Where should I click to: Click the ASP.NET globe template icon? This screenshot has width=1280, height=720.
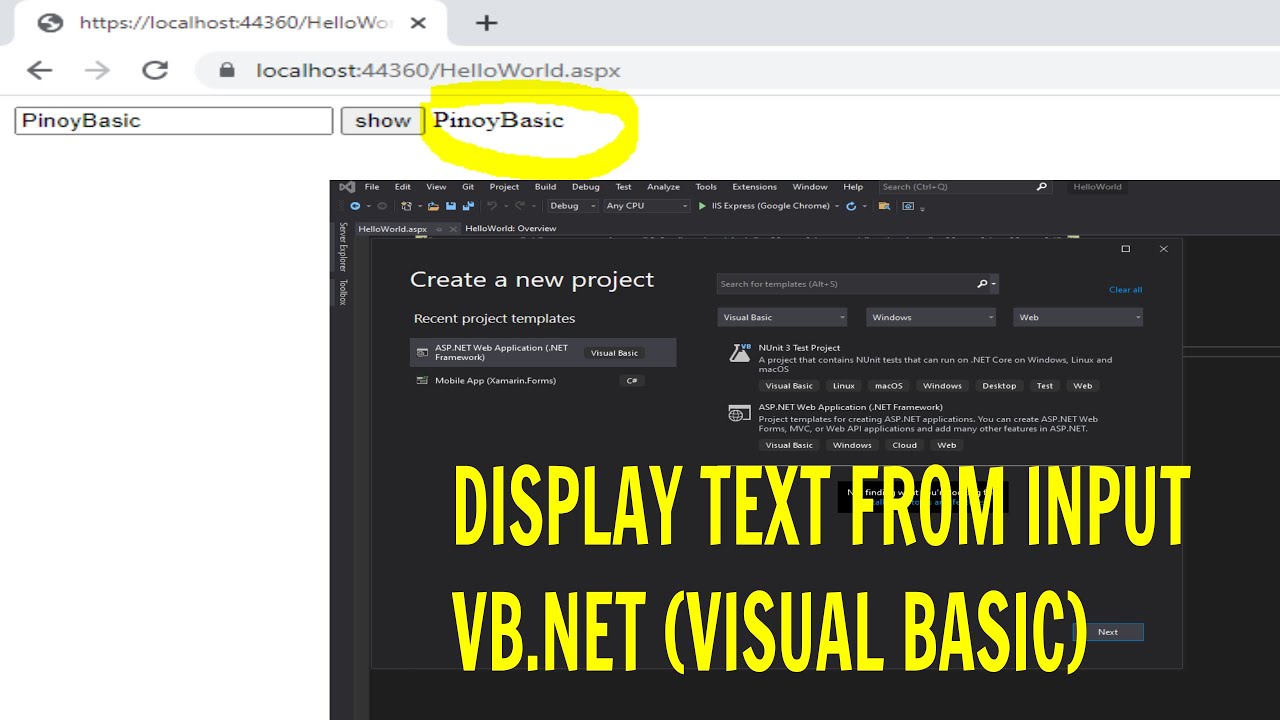[x=740, y=413]
